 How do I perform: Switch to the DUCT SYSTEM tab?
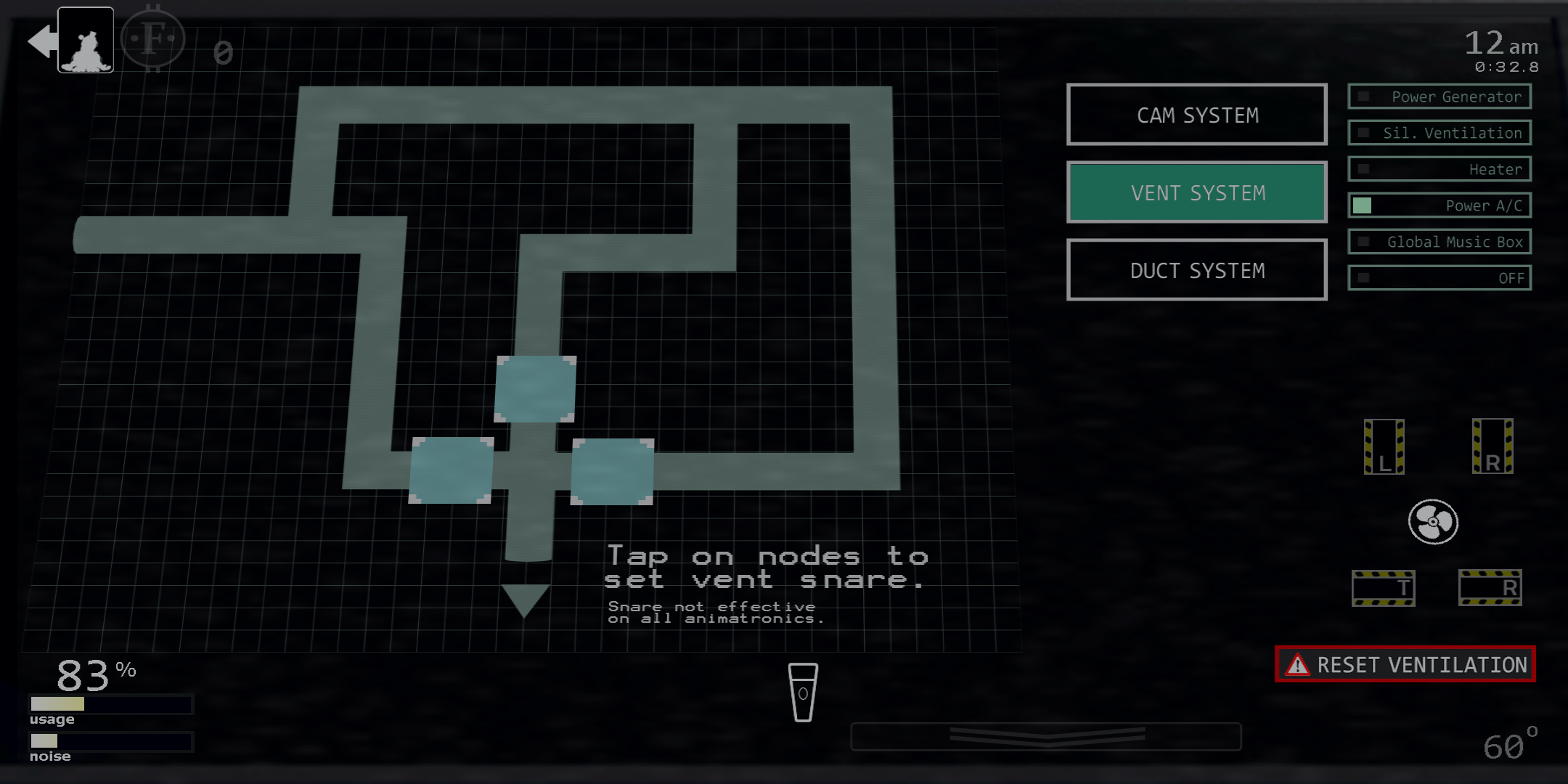pos(1197,270)
